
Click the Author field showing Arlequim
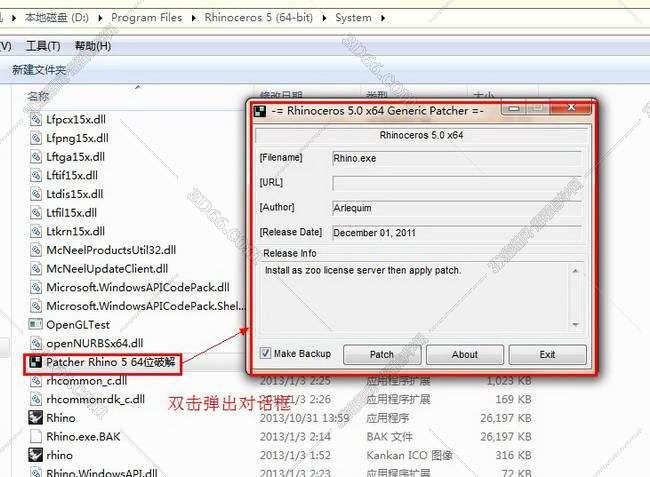pos(457,208)
